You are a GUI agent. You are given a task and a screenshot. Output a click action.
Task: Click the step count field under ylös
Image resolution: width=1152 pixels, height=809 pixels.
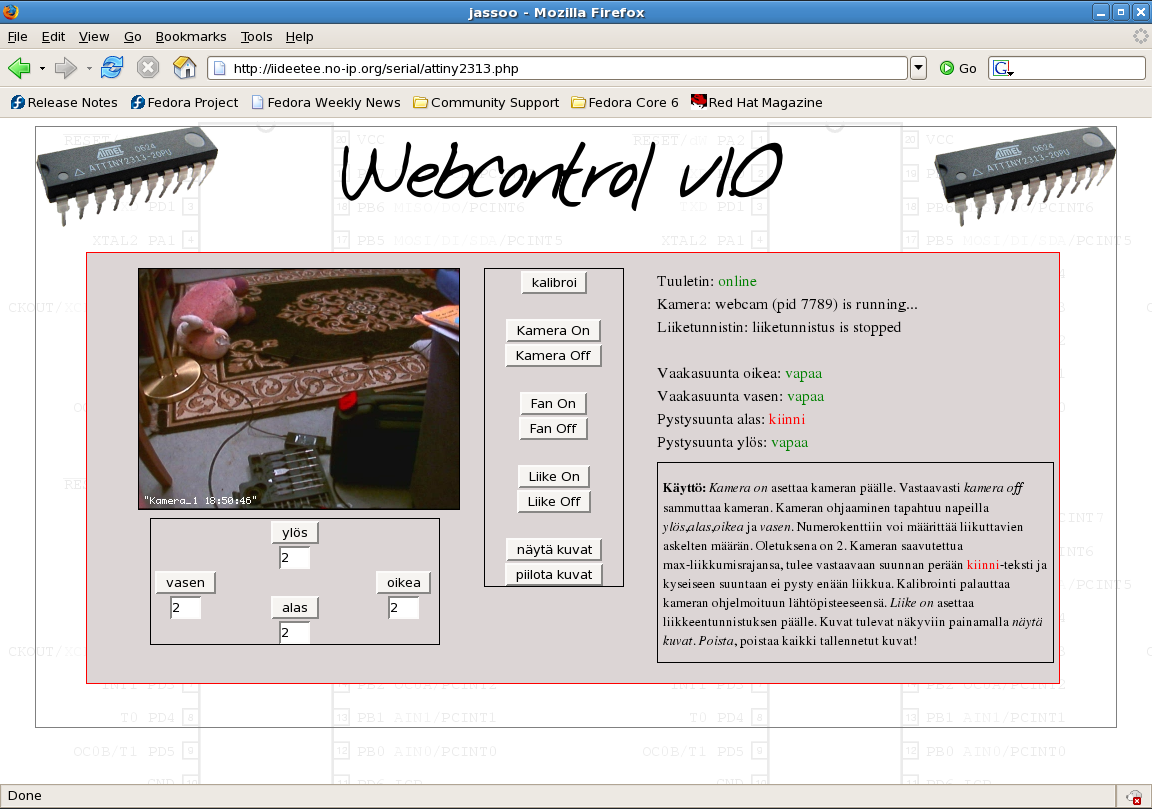pyautogui.click(x=295, y=558)
